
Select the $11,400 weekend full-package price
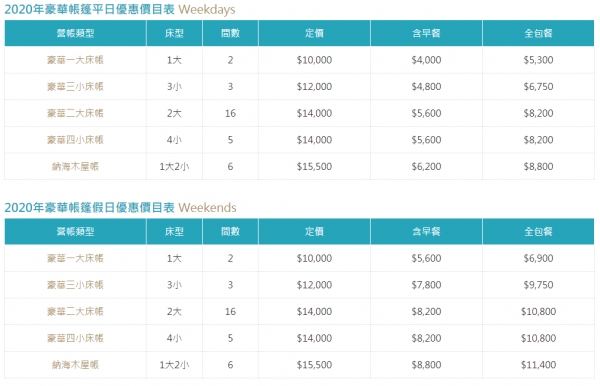tap(538, 365)
